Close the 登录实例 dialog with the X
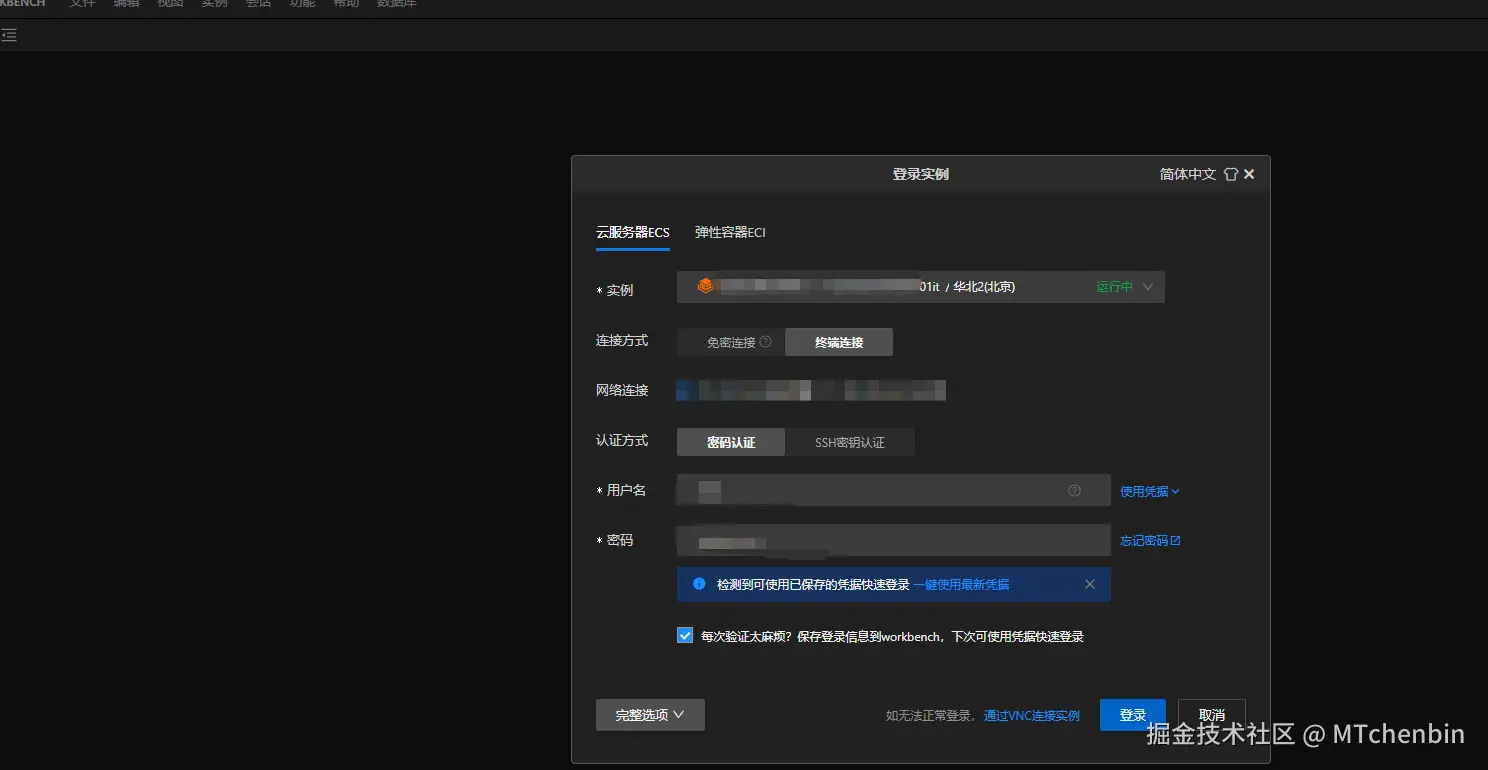 pos(1249,174)
